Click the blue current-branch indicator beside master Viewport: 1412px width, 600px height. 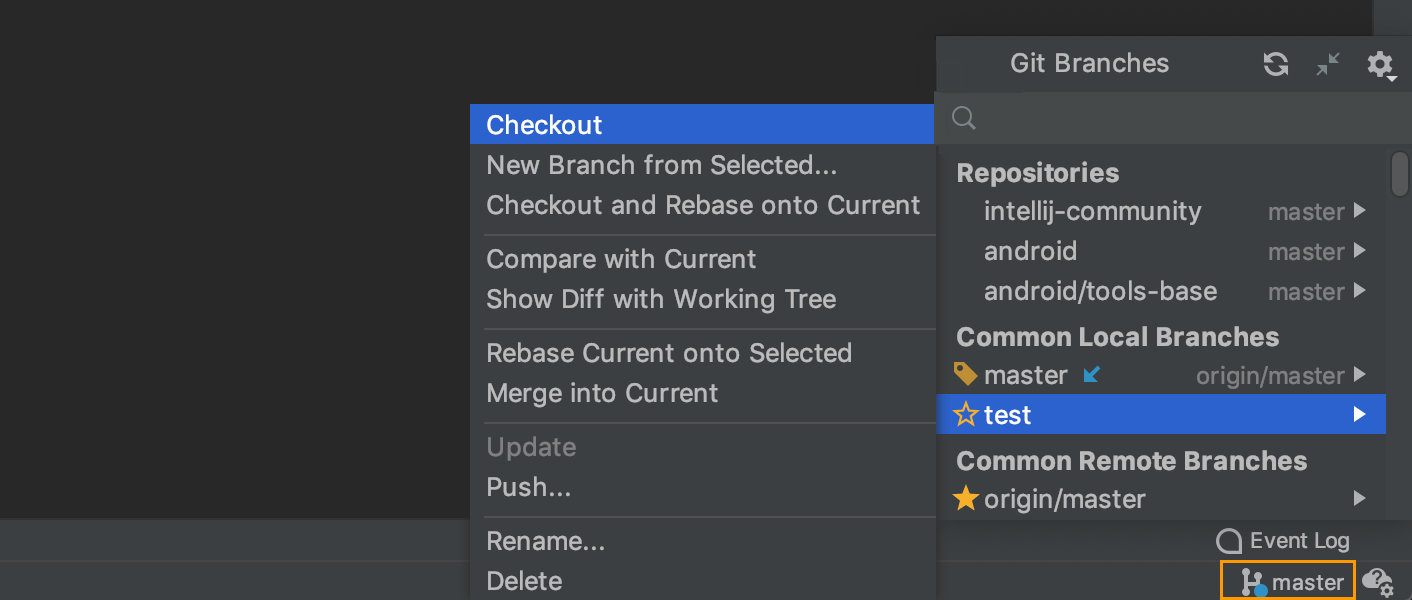coord(1092,374)
